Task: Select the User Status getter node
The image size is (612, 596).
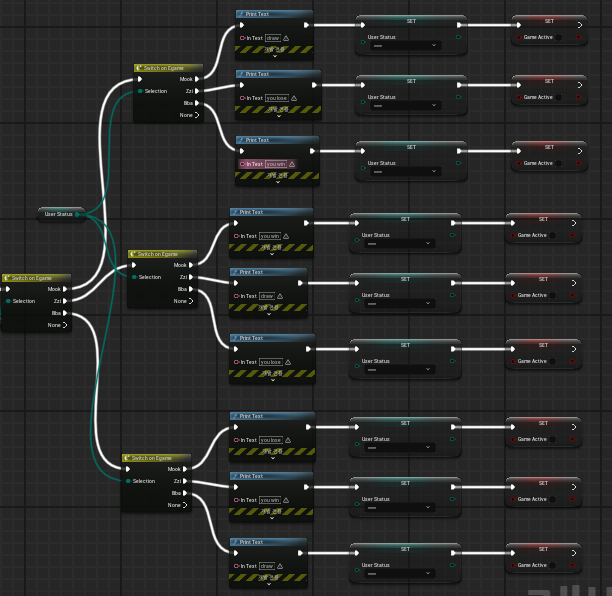Action: 59,214
